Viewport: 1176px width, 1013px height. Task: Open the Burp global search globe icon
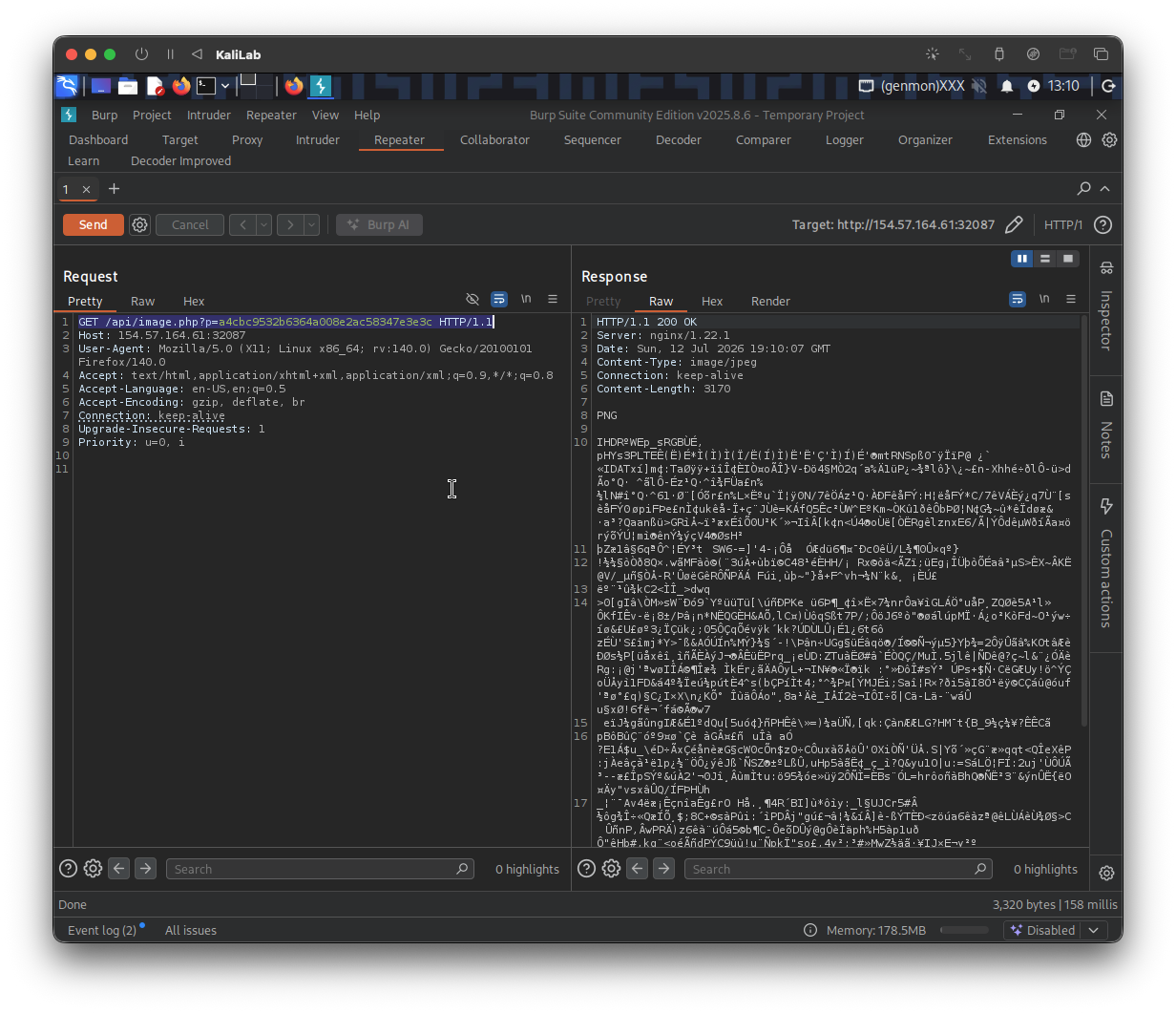1083,140
